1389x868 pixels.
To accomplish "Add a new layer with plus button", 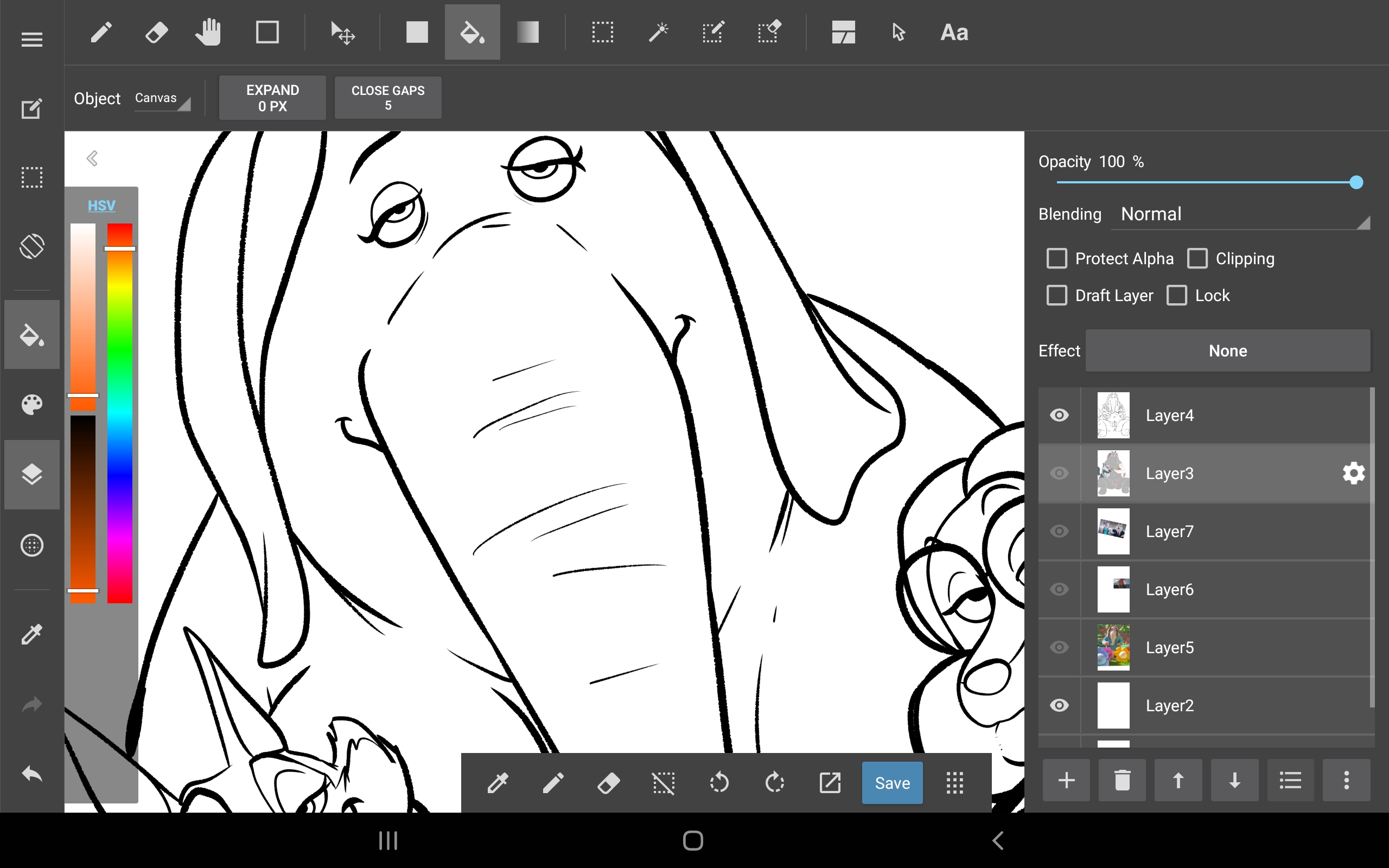I will click(x=1066, y=780).
